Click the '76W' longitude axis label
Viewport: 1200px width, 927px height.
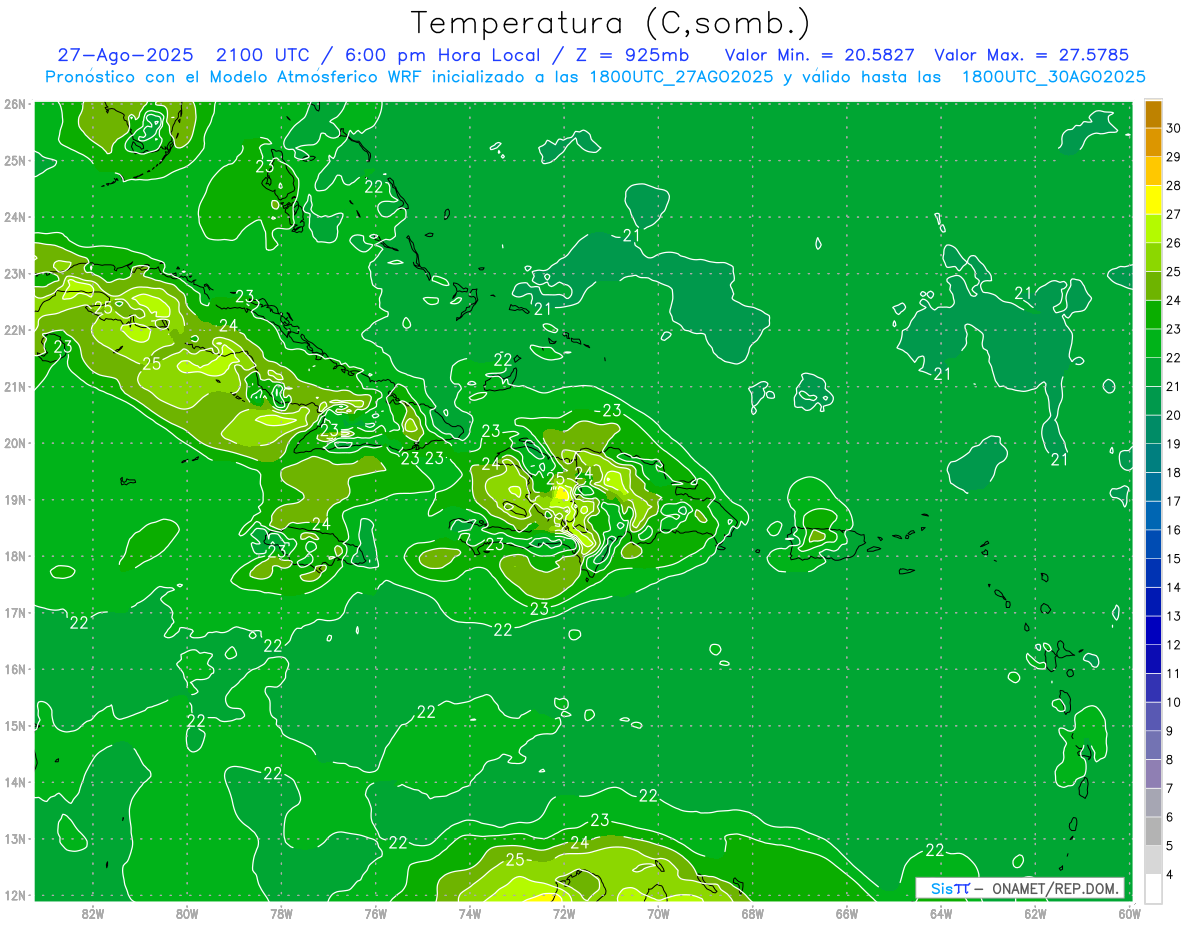point(376,913)
